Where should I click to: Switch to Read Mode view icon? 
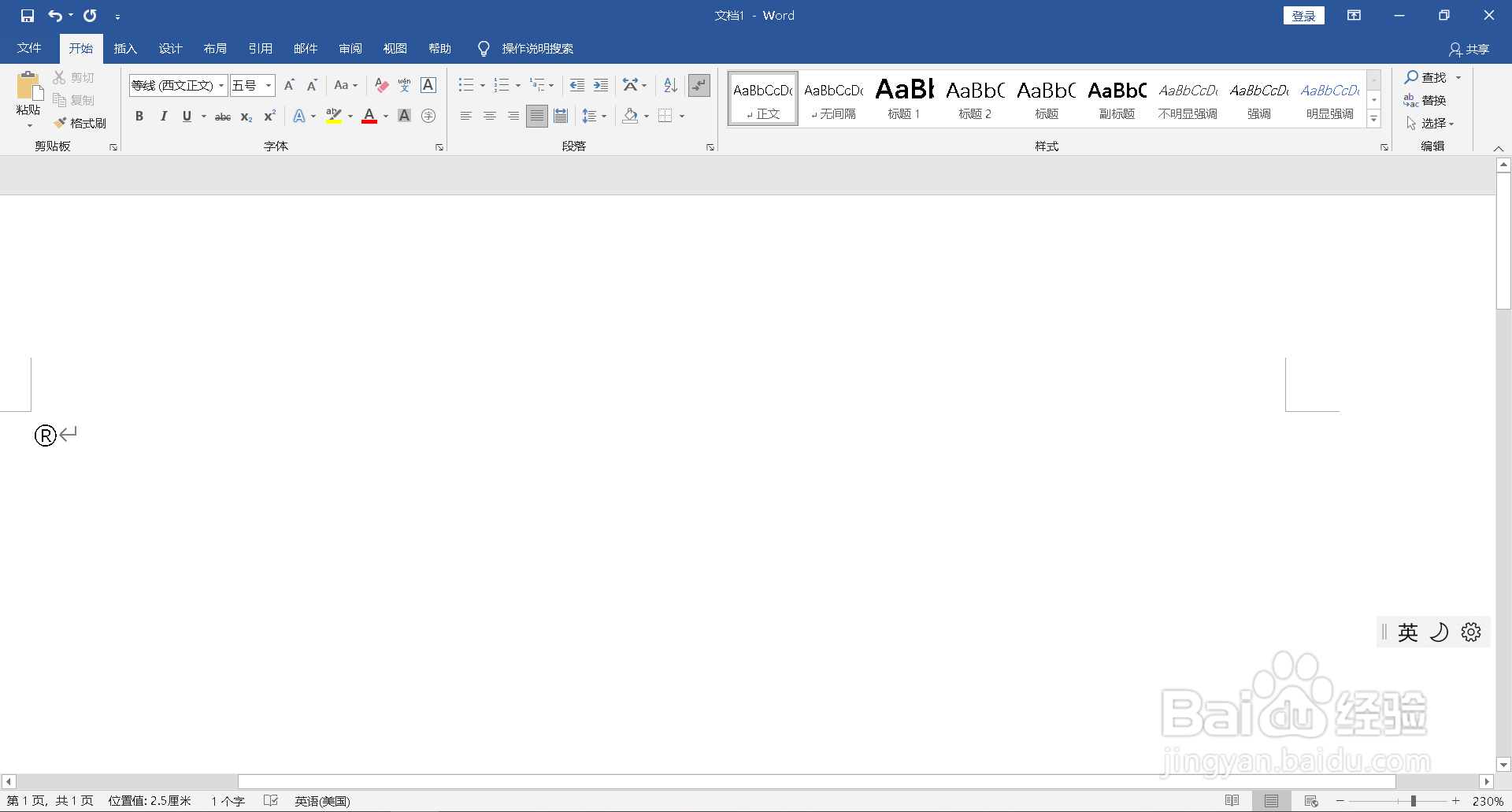(x=1232, y=801)
